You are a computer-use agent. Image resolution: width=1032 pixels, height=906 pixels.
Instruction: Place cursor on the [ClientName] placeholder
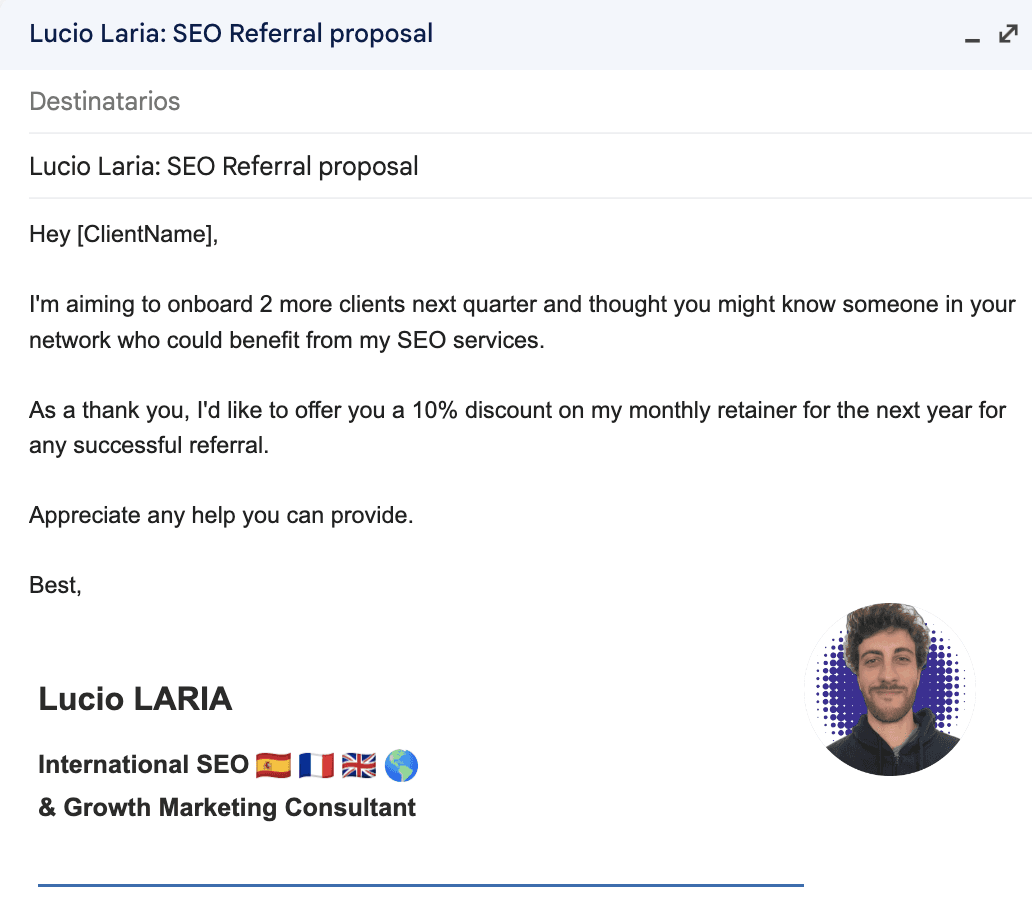(x=145, y=235)
